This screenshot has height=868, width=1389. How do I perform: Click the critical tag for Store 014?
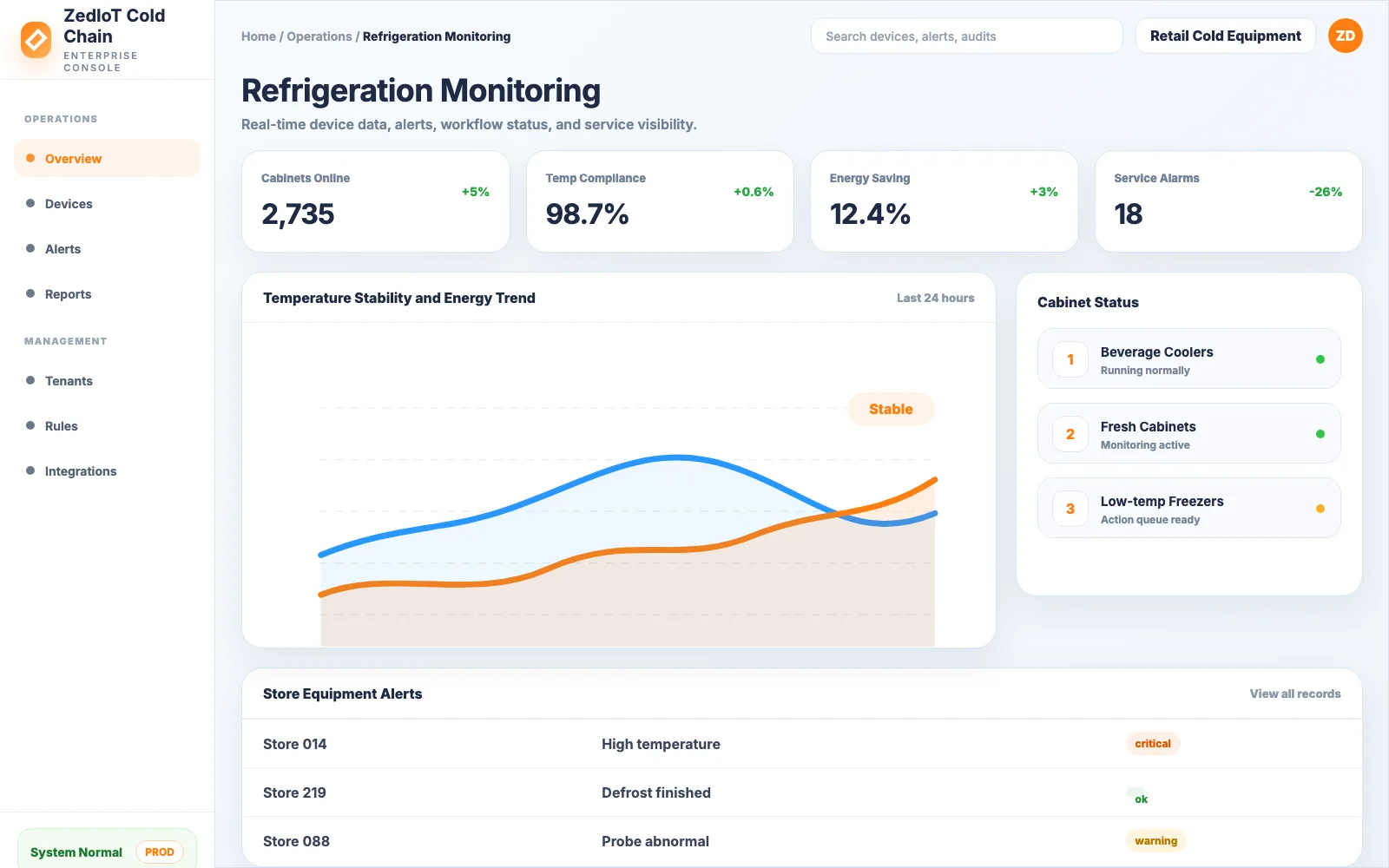click(x=1152, y=743)
